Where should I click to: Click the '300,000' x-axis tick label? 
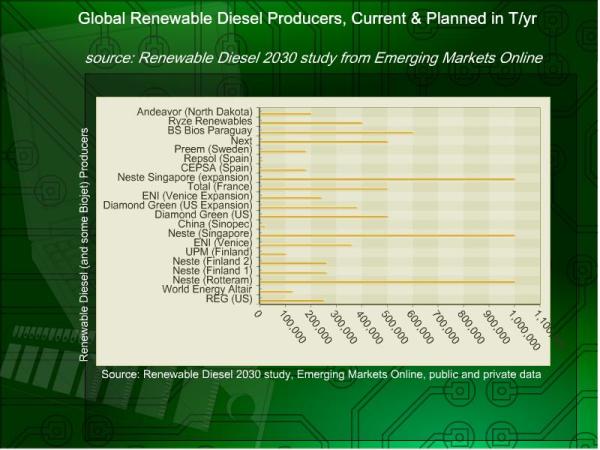(344, 327)
